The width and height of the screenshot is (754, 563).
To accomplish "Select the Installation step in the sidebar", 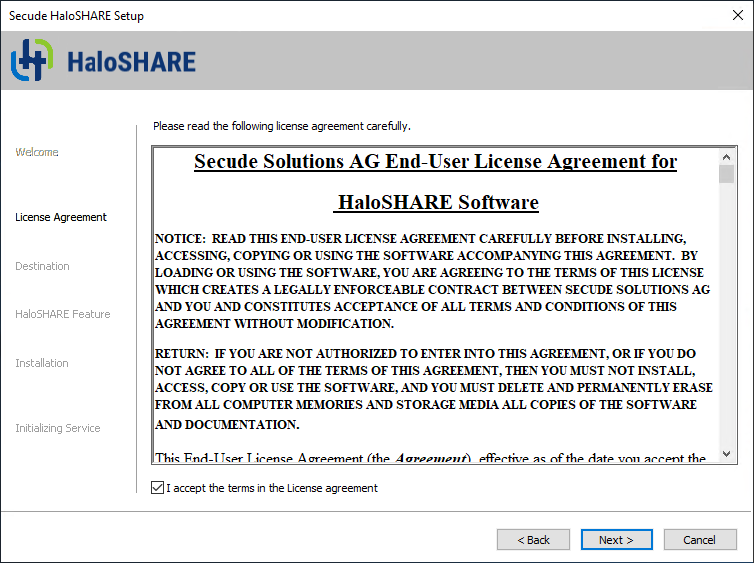I will pyautogui.click(x=42, y=363).
